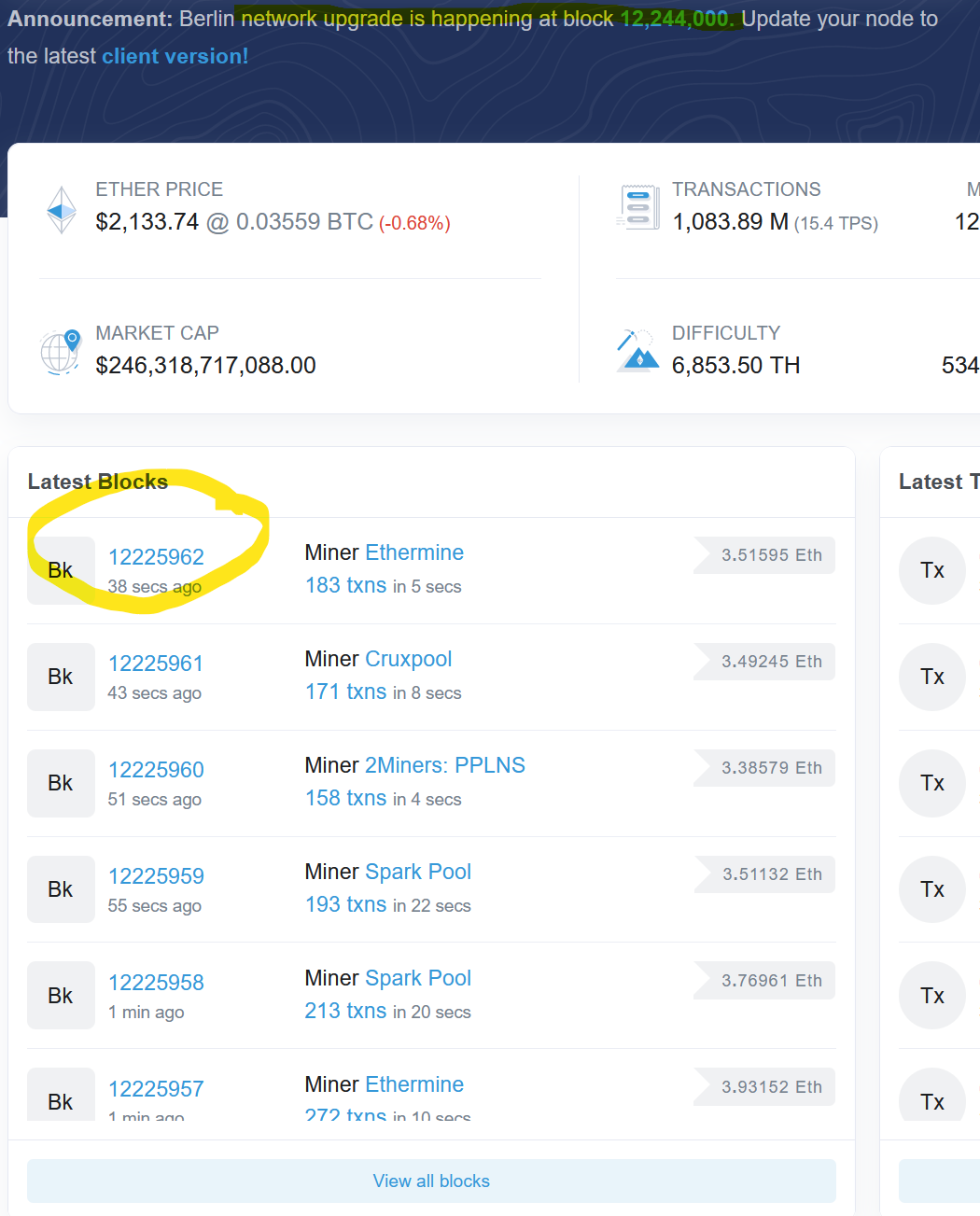This screenshot has height=1216, width=980.
Task: Click the 43 secs ago timestamp
Action: pyautogui.click(x=155, y=692)
